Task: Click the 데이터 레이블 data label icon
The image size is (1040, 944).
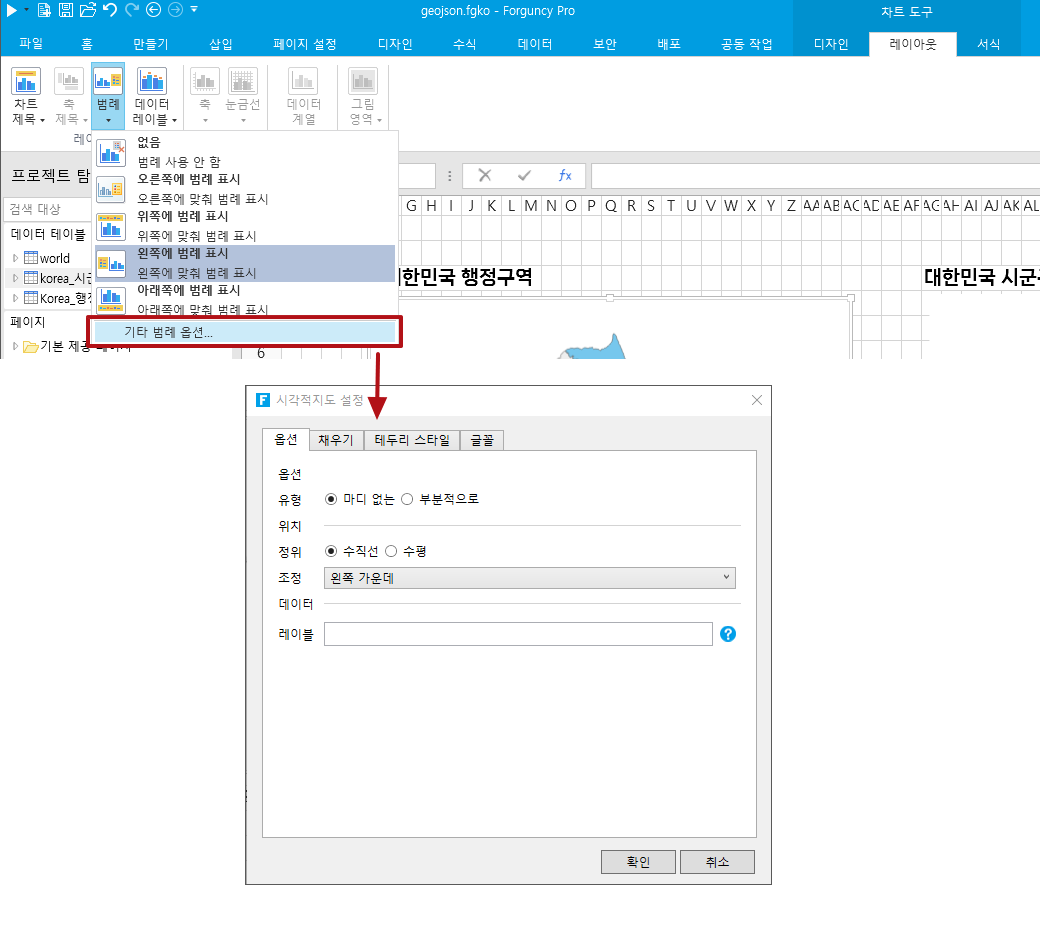Action: [x=152, y=82]
